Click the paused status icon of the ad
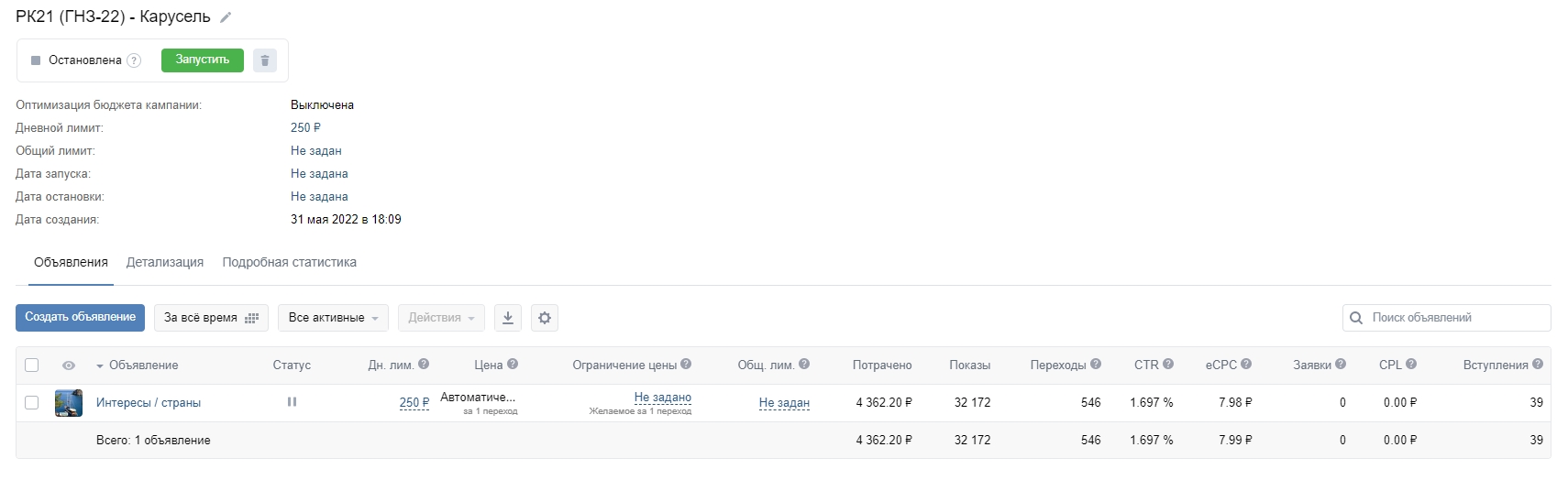This screenshot has width=1568, height=480. tap(292, 402)
